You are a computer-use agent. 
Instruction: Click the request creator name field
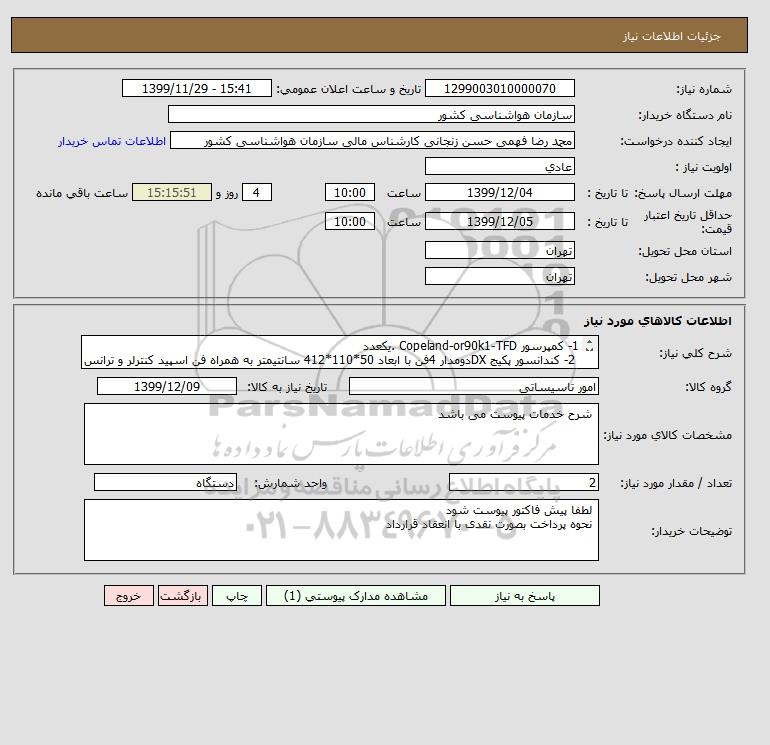click(x=372, y=140)
